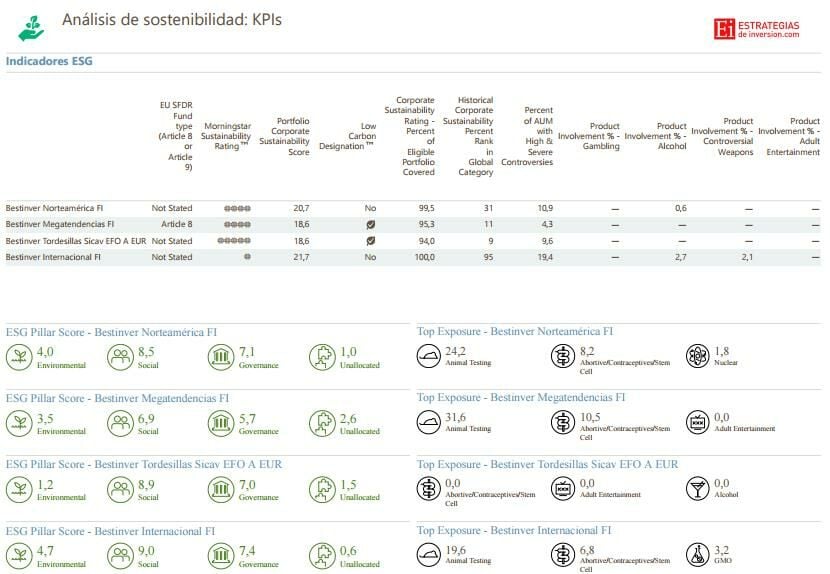Click Megatendencias Low Carbon Designation leaf badge
The width and height of the screenshot is (830, 574).
pyautogui.click(x=370, y=225)
